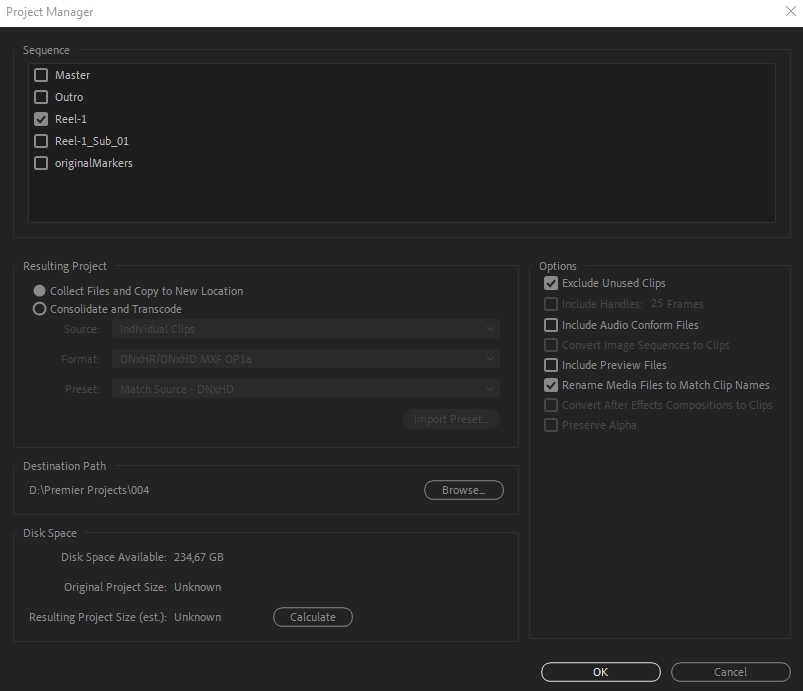The image size is (803, 691).
Task: Check the Master sequence checkbox
Action: click(41, 75)
